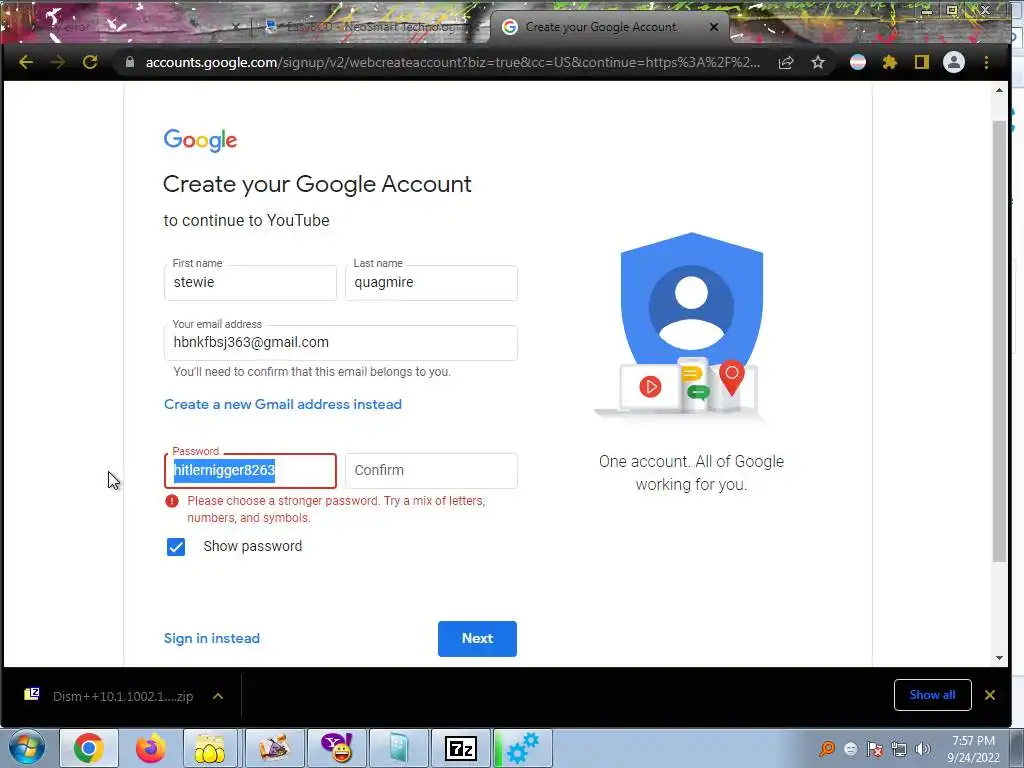The image size is (1024, 768).
Task: Click into the Password field
Action: [x=250, y=471]
